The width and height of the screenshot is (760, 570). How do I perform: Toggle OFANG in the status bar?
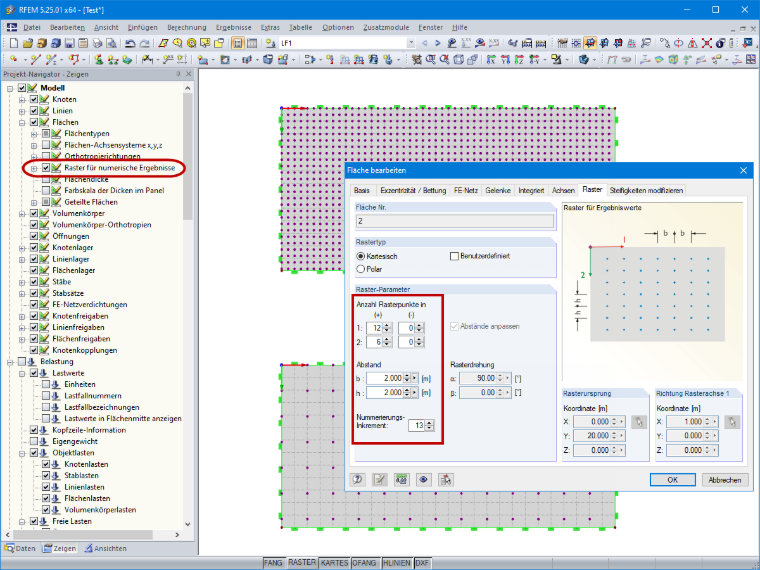click(364, 563)
